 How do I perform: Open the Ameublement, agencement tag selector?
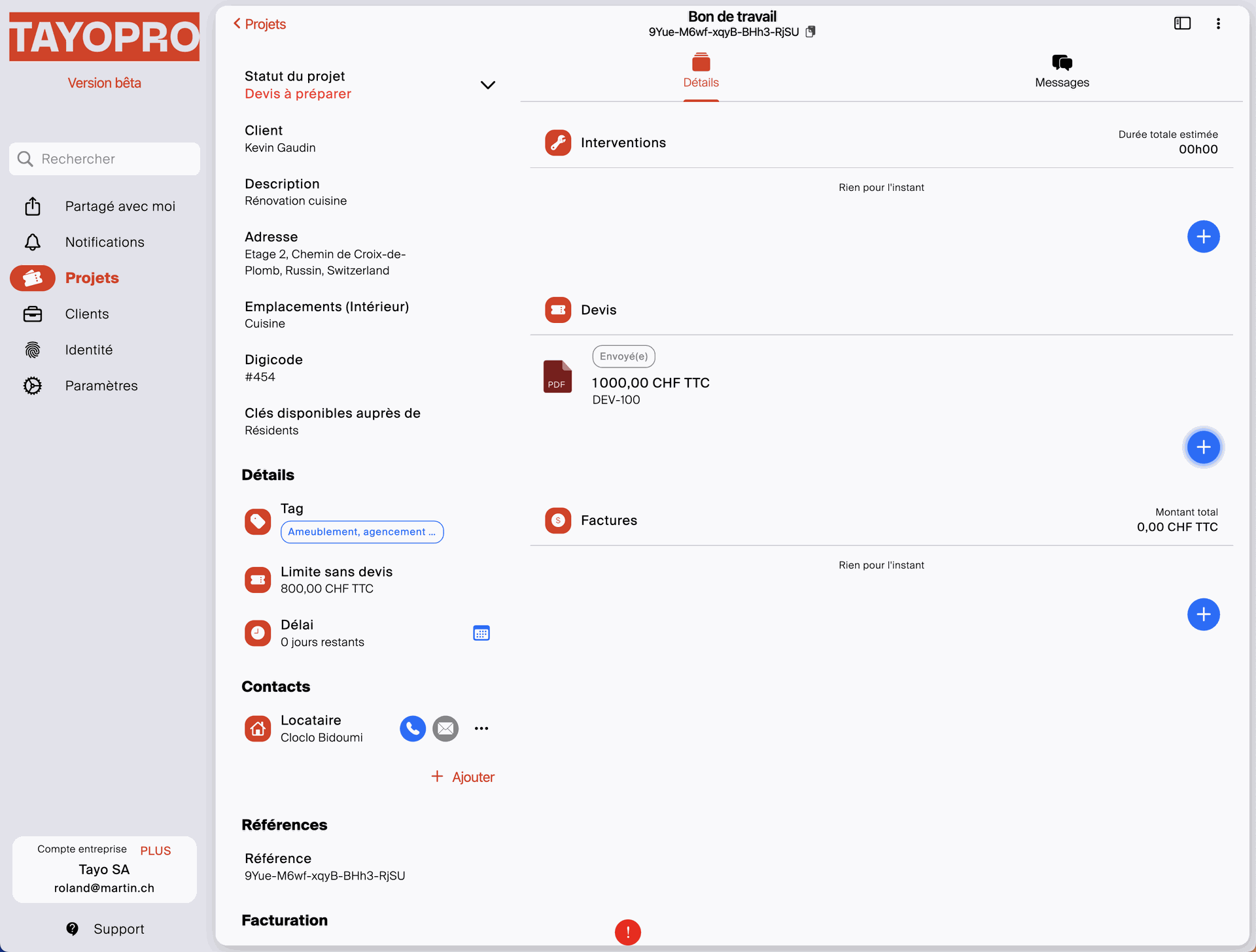pos(362,532)
